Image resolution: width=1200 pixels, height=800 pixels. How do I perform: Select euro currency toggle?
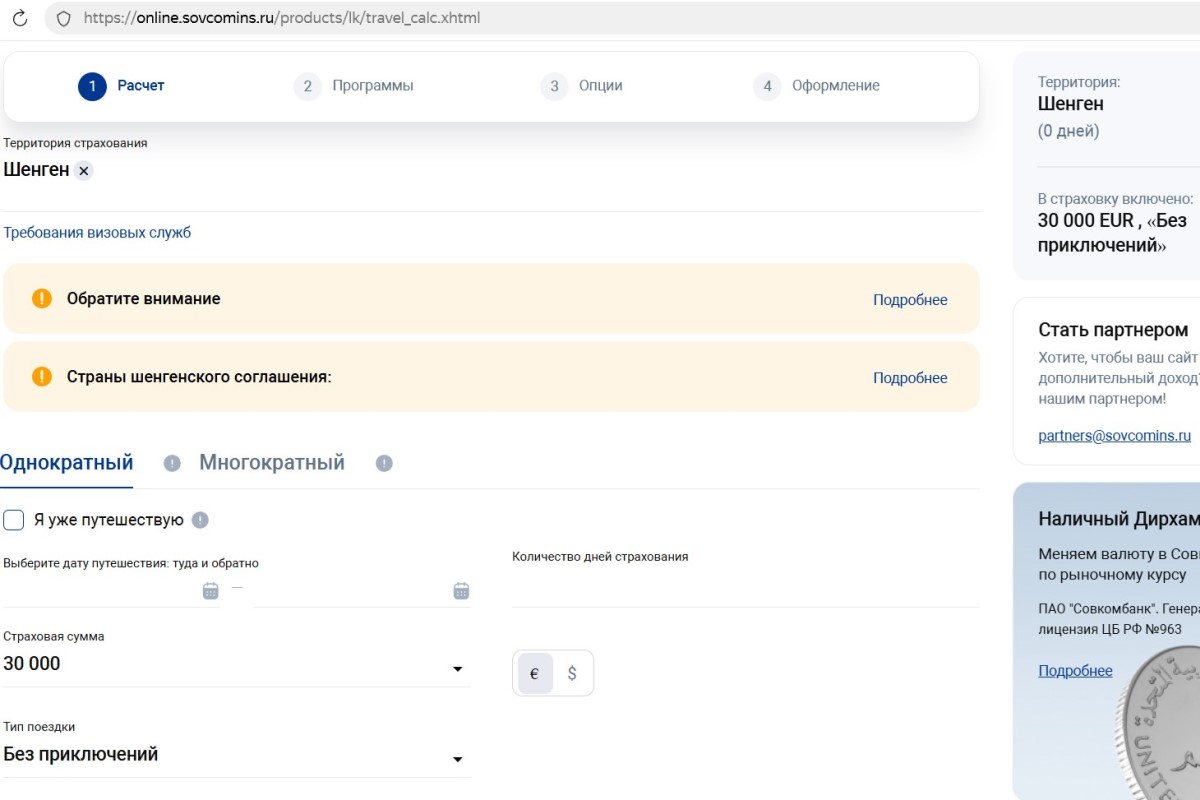[x=535, y=673]
